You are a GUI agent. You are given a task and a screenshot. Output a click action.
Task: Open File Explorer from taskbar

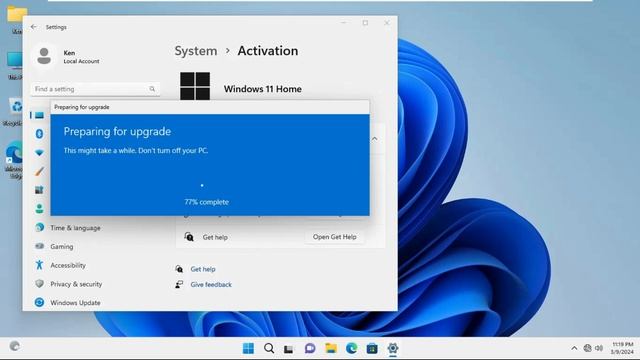331,348
